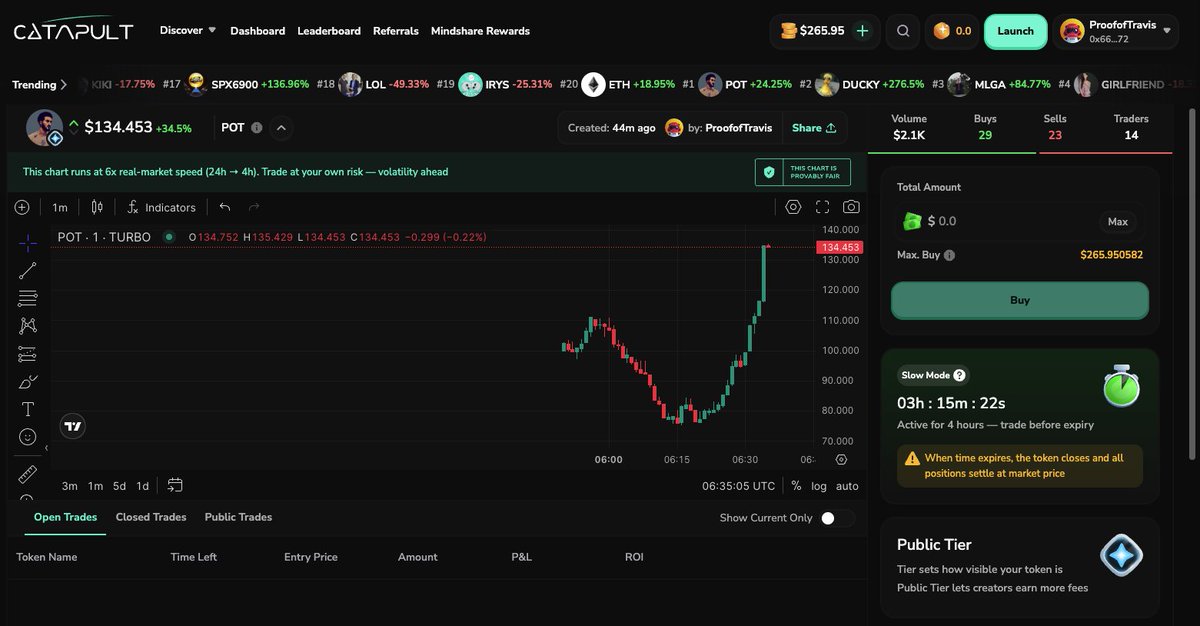The width and height of the screenshot is (1200, 626).
Task: Toggle the Show Current Only switch
Action: coord(838,518)
